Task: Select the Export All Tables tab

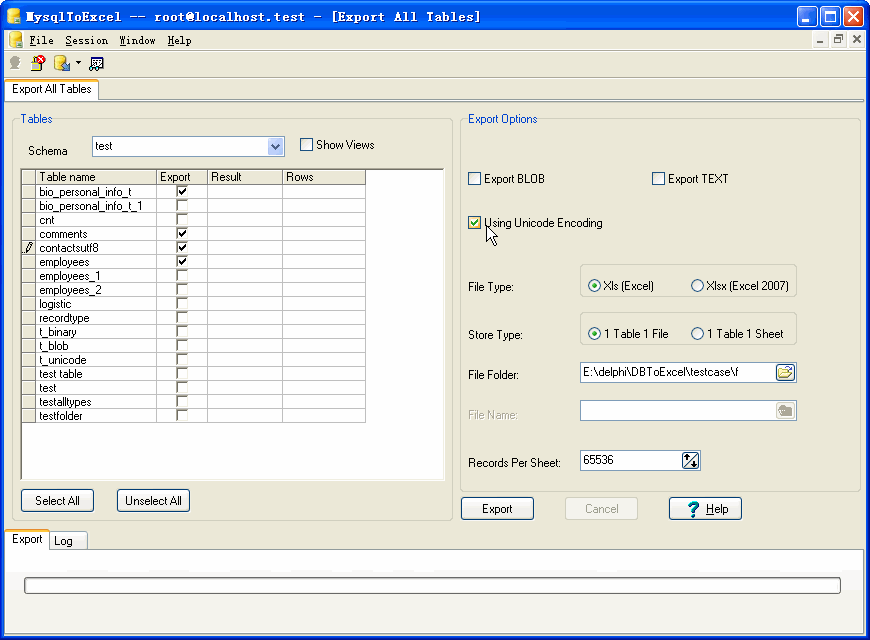Action: click(52, 89)
